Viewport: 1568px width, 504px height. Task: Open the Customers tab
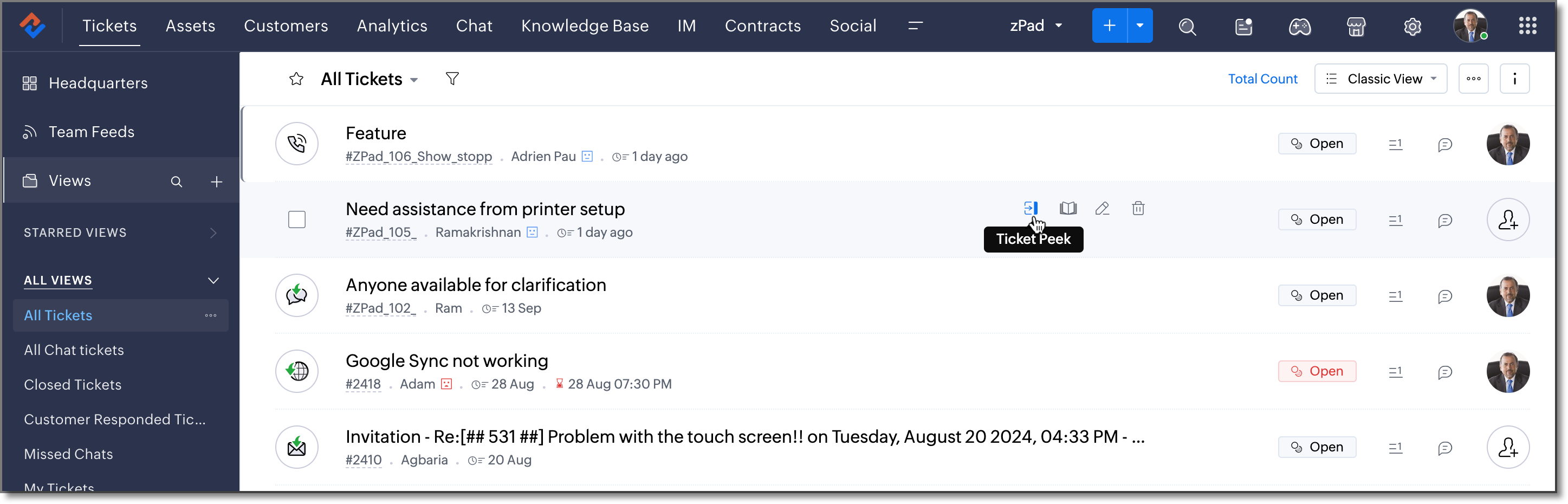pyautogui.click(x=286, y=25)
